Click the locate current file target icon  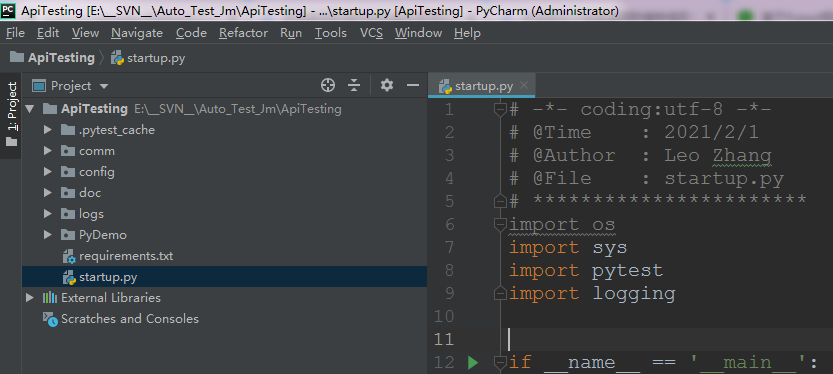(328, 85)
